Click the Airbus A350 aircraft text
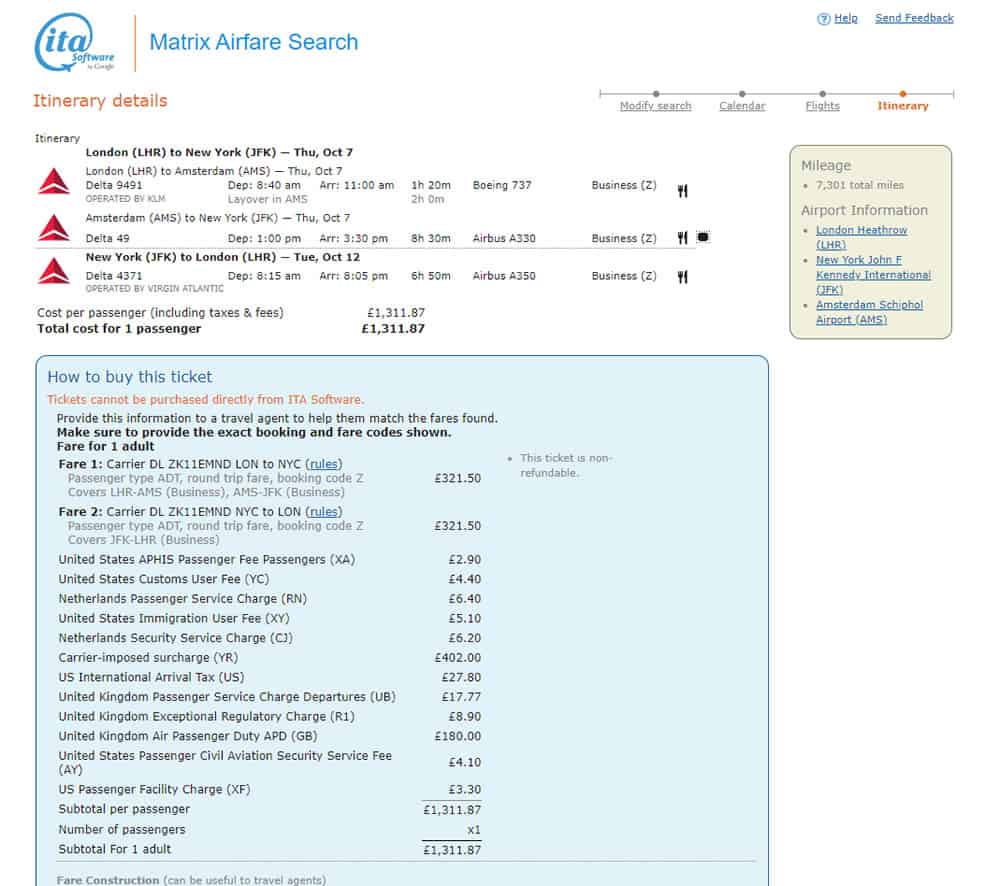Image resolution: width=1000 pixels, height=886 pixels. (504, 276)
